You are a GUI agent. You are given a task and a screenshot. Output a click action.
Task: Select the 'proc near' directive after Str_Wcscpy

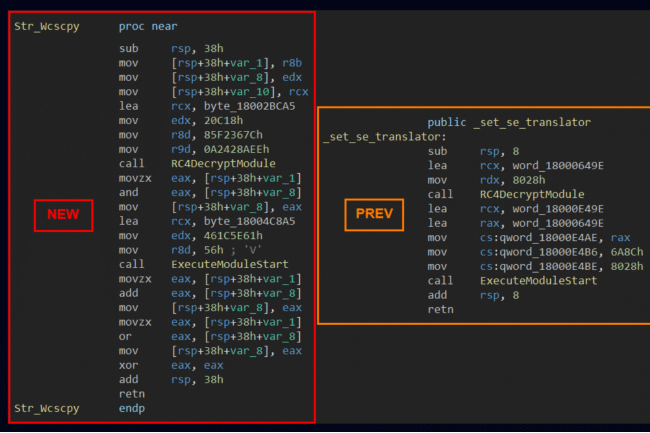tap(148, 27)
